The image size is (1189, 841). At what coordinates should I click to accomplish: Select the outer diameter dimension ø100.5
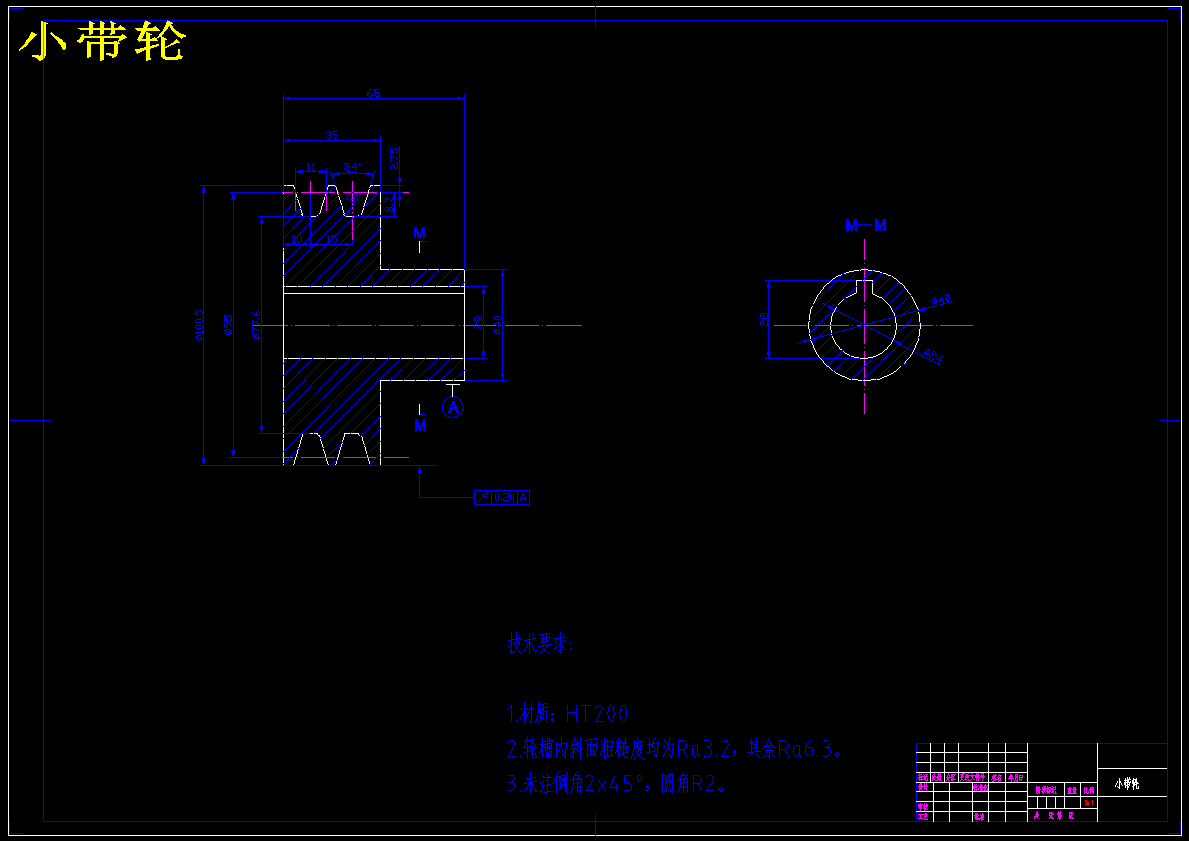click(x=199, y=325)
